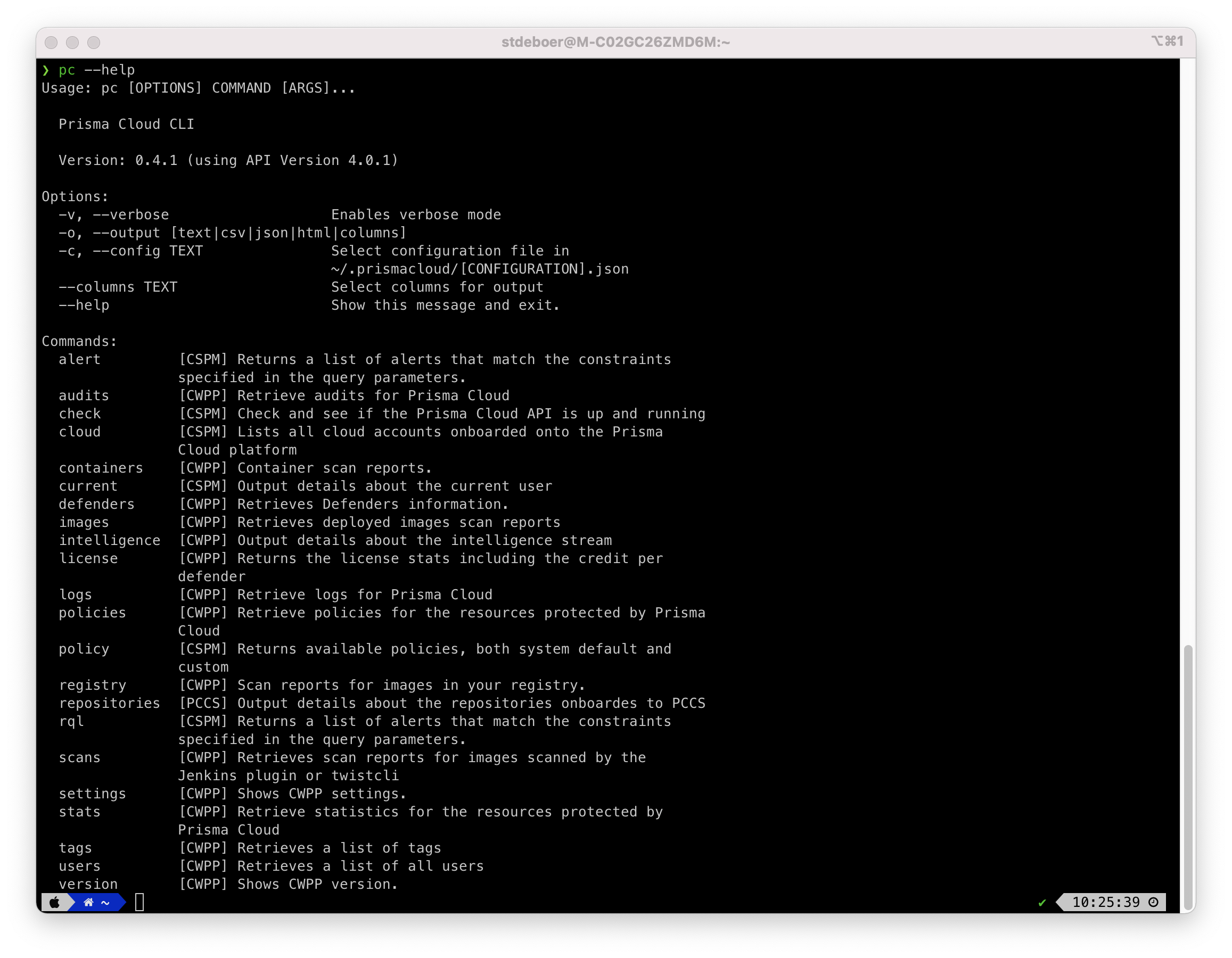Click the green prompt arrow before pc
1232x958 pixels.
(46, 70)
